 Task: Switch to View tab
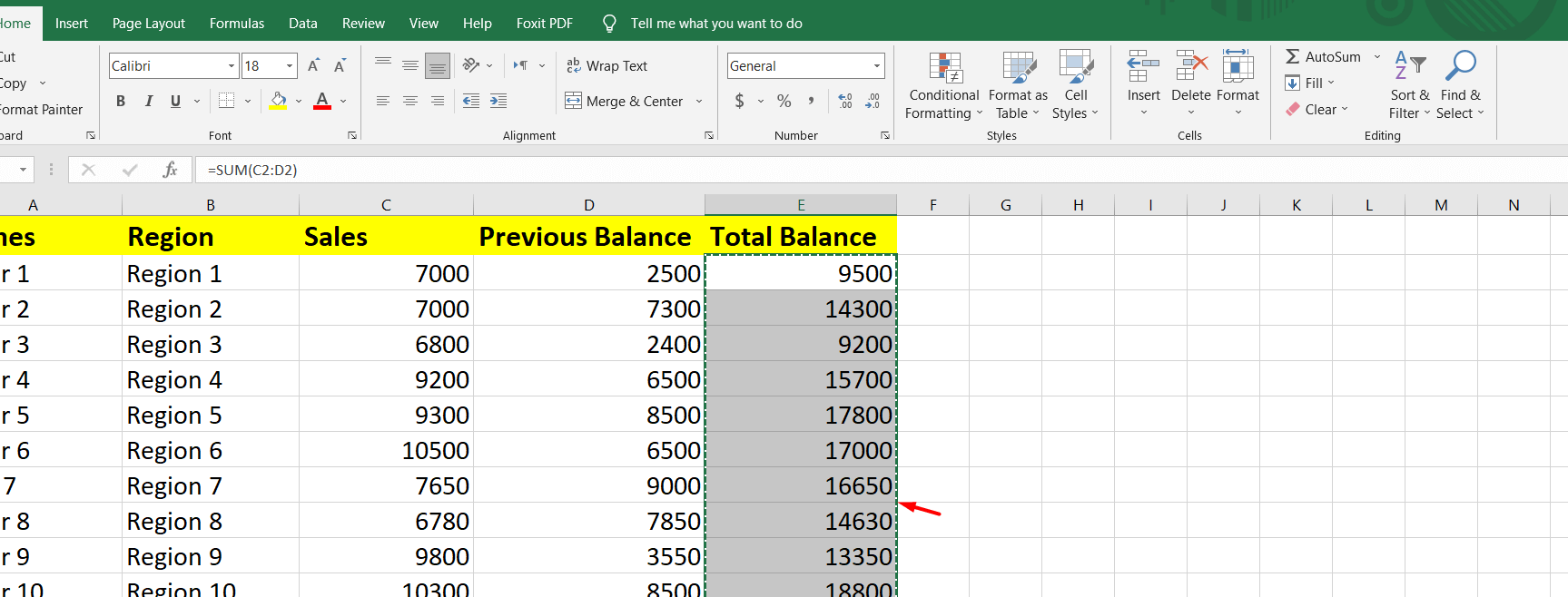coord(423,24)
